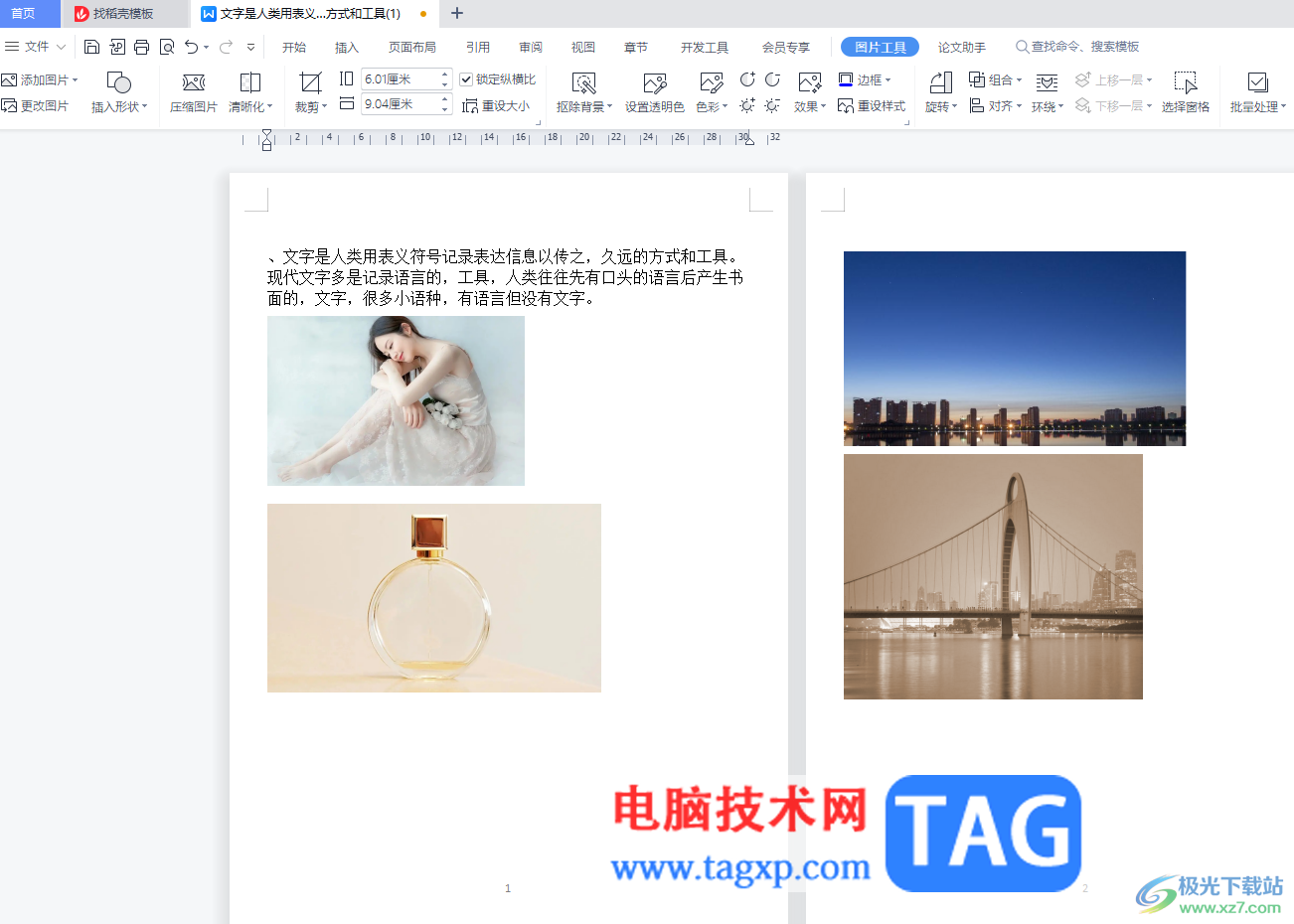Open the Selection Pane (选择窗格)

(x=1186, y=92)
